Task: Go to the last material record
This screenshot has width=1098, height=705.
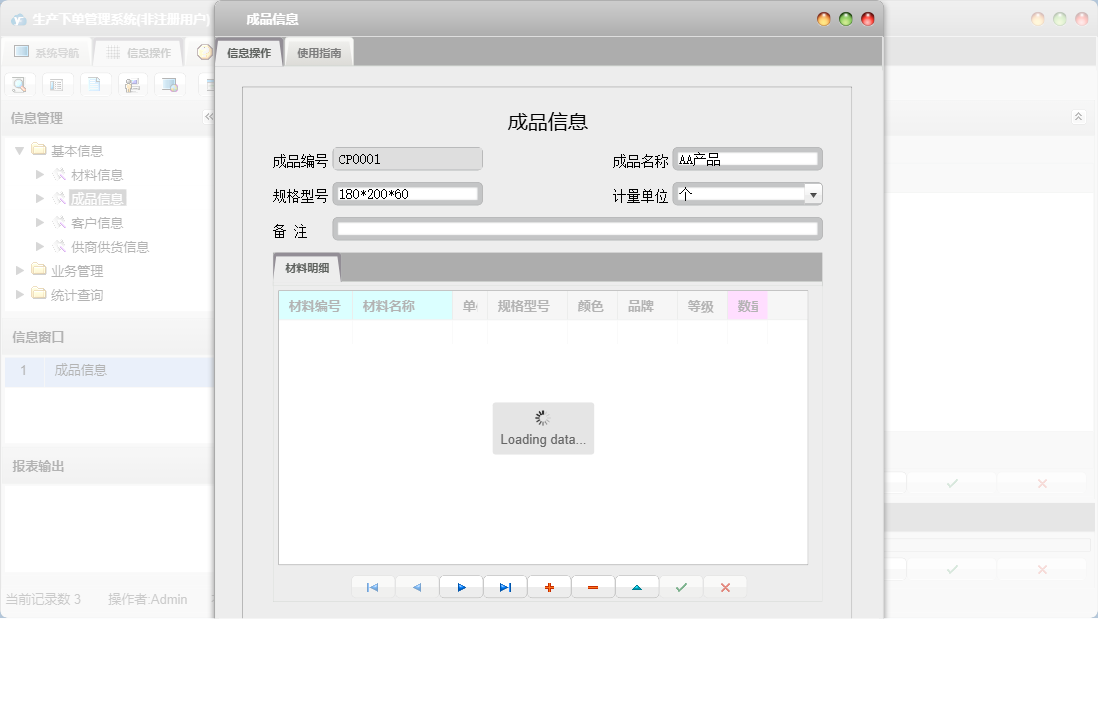Action: click(505, 587)
